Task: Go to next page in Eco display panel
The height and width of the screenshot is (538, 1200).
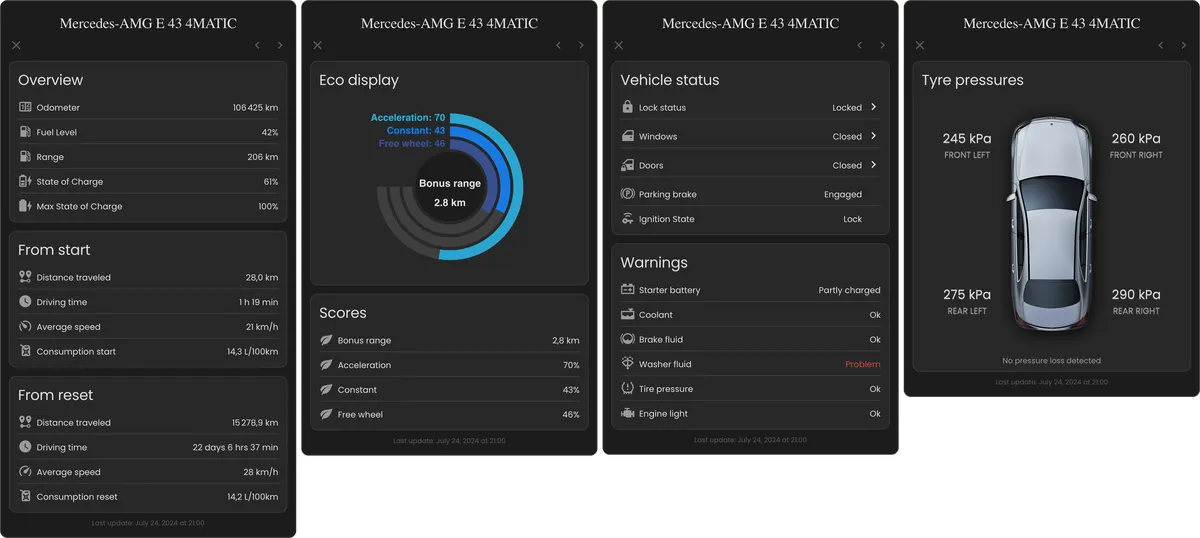Action: tap(581, 45)
